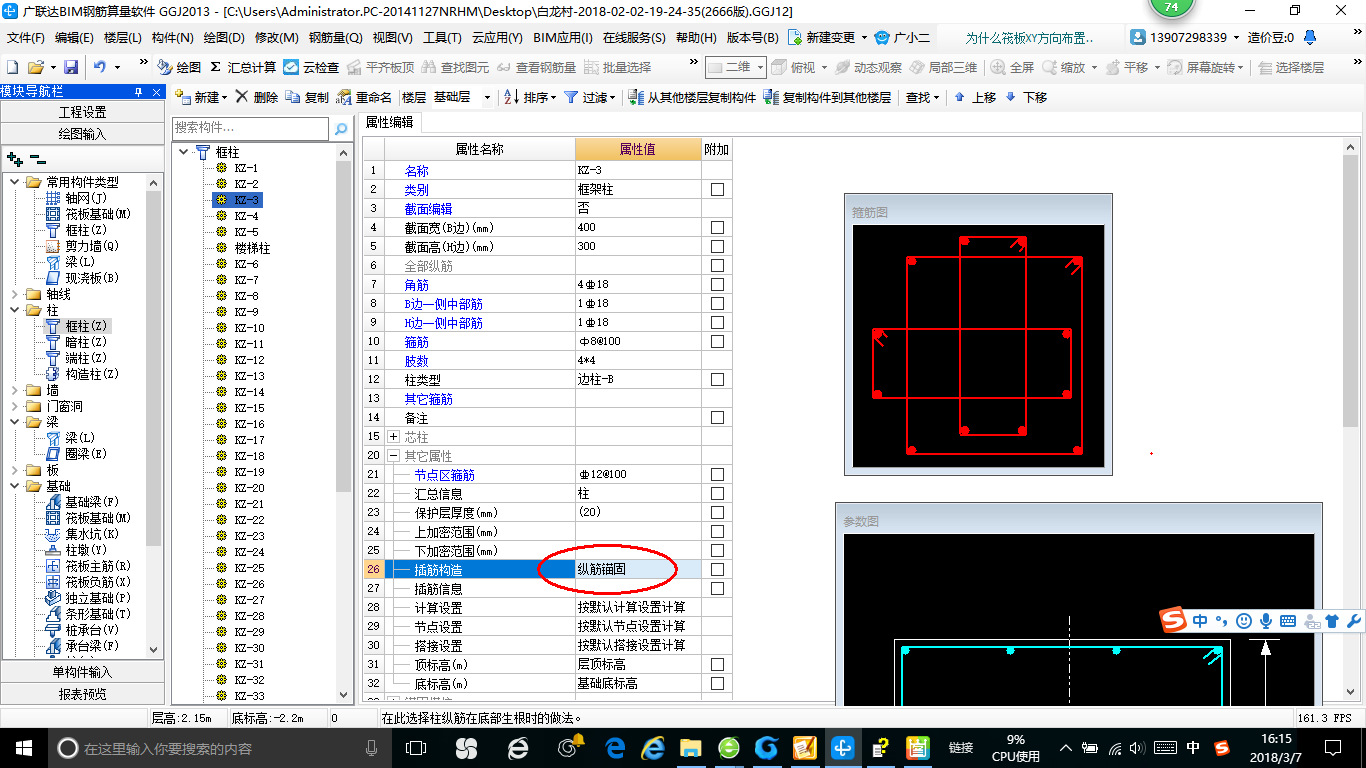Click the expand-all plus icon in navigator
Screen dimensions: 1366x768
(14, 158)
